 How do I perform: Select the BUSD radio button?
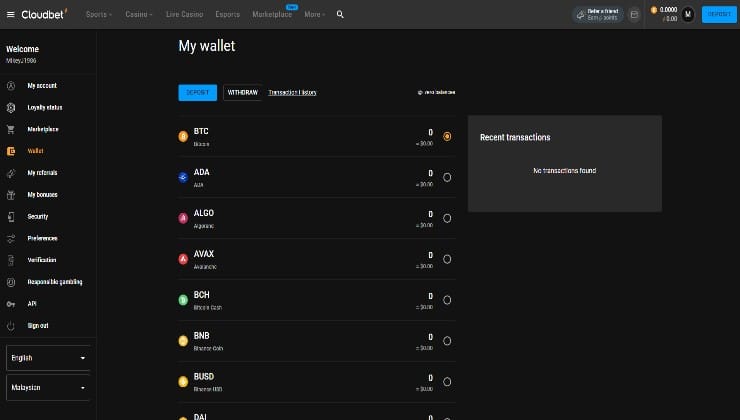tap(447, 382)
